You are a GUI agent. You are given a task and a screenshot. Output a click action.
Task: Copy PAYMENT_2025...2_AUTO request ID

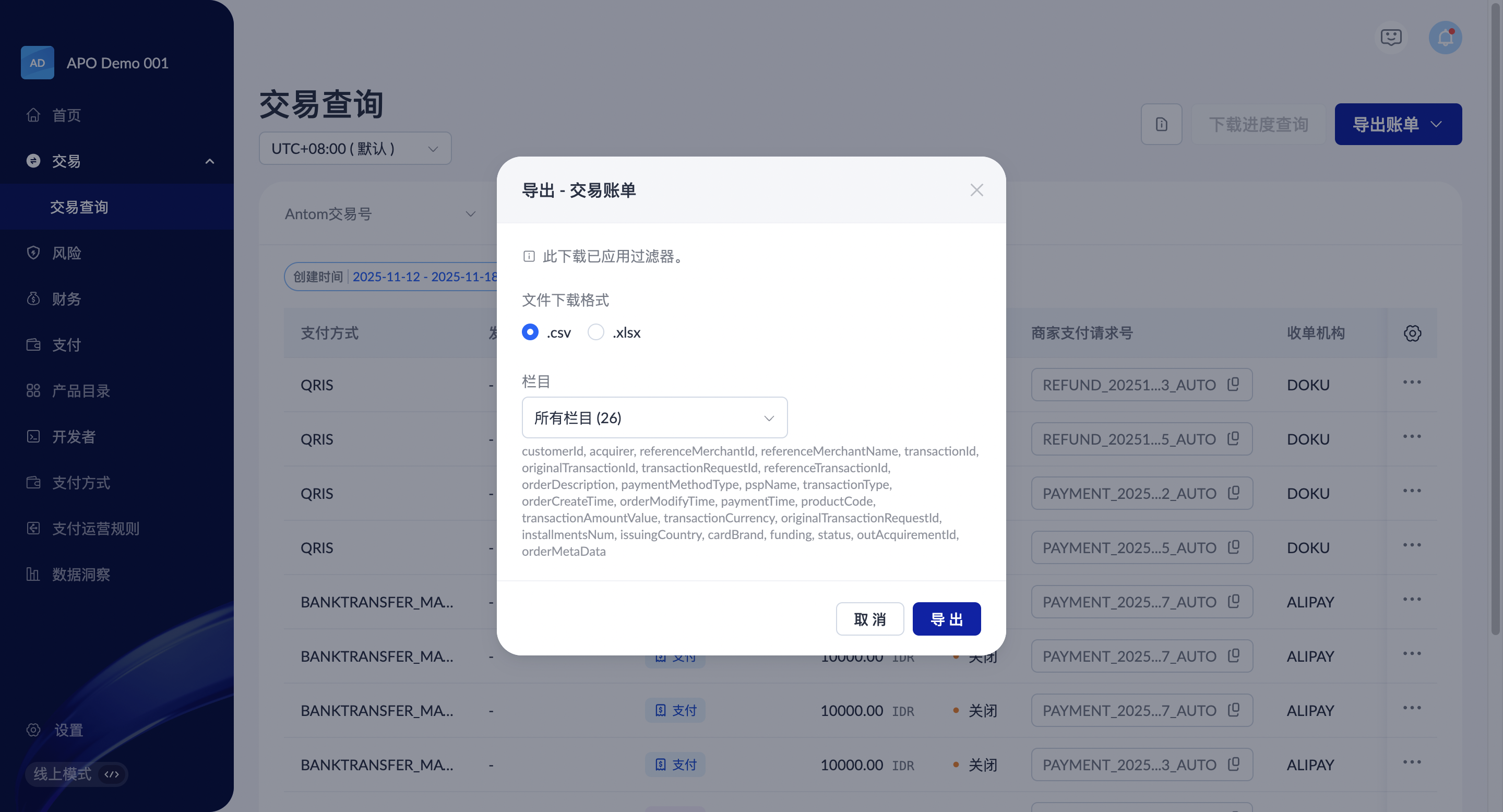point(1233,493)
